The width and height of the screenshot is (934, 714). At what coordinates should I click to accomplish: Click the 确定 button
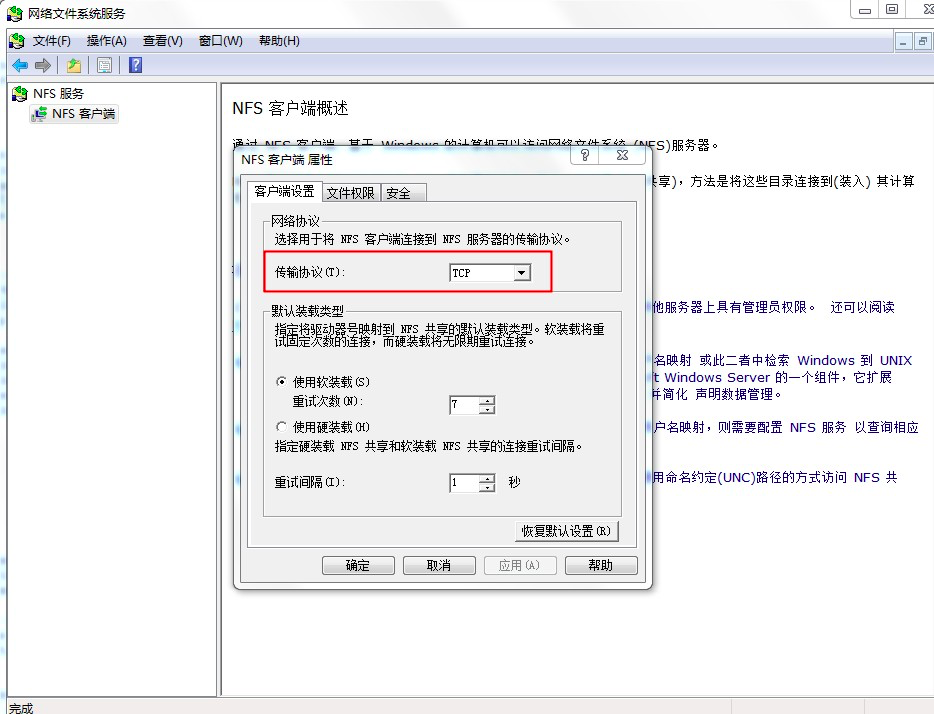pos(358,565)
